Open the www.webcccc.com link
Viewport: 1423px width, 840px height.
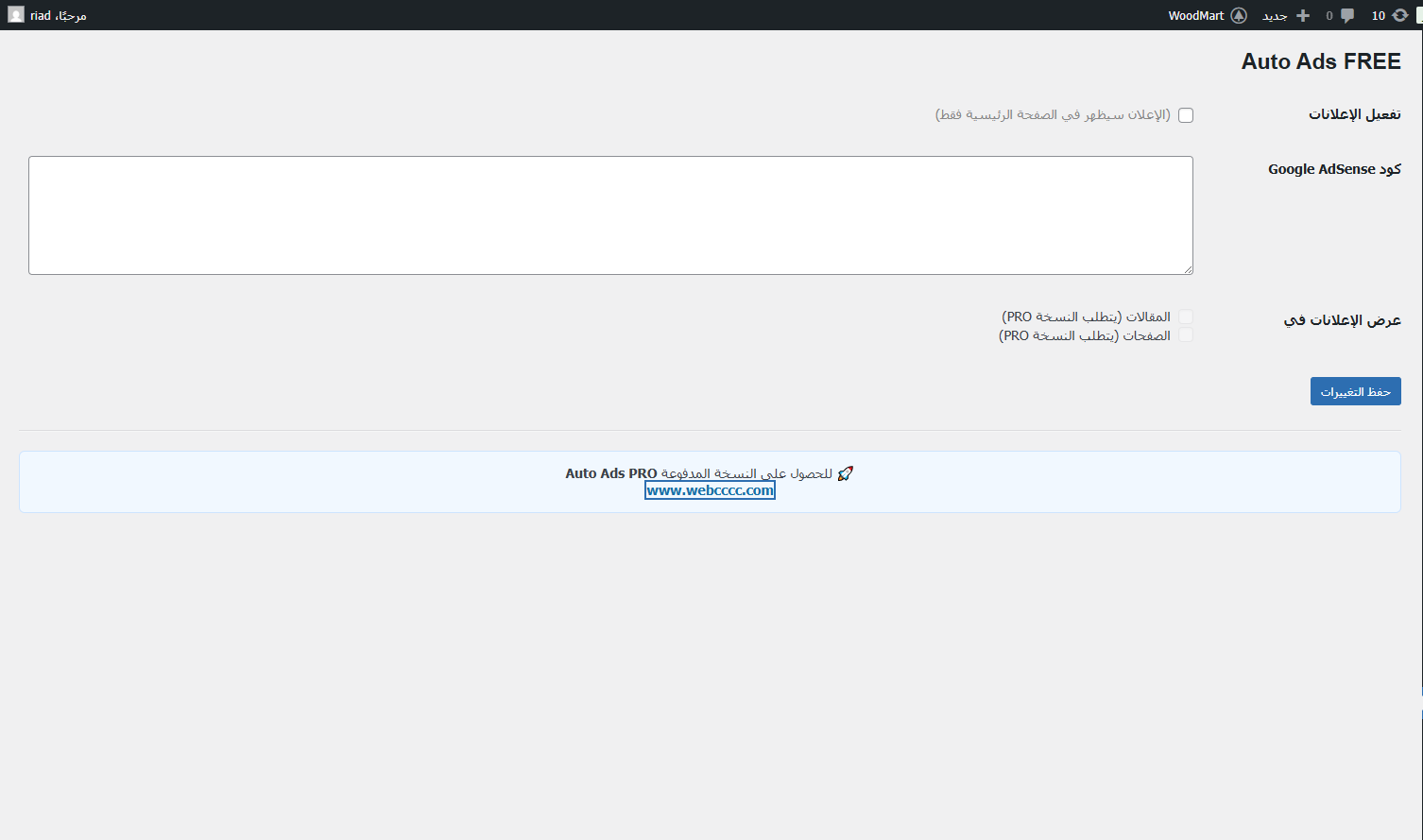click(x=710, y=490)
